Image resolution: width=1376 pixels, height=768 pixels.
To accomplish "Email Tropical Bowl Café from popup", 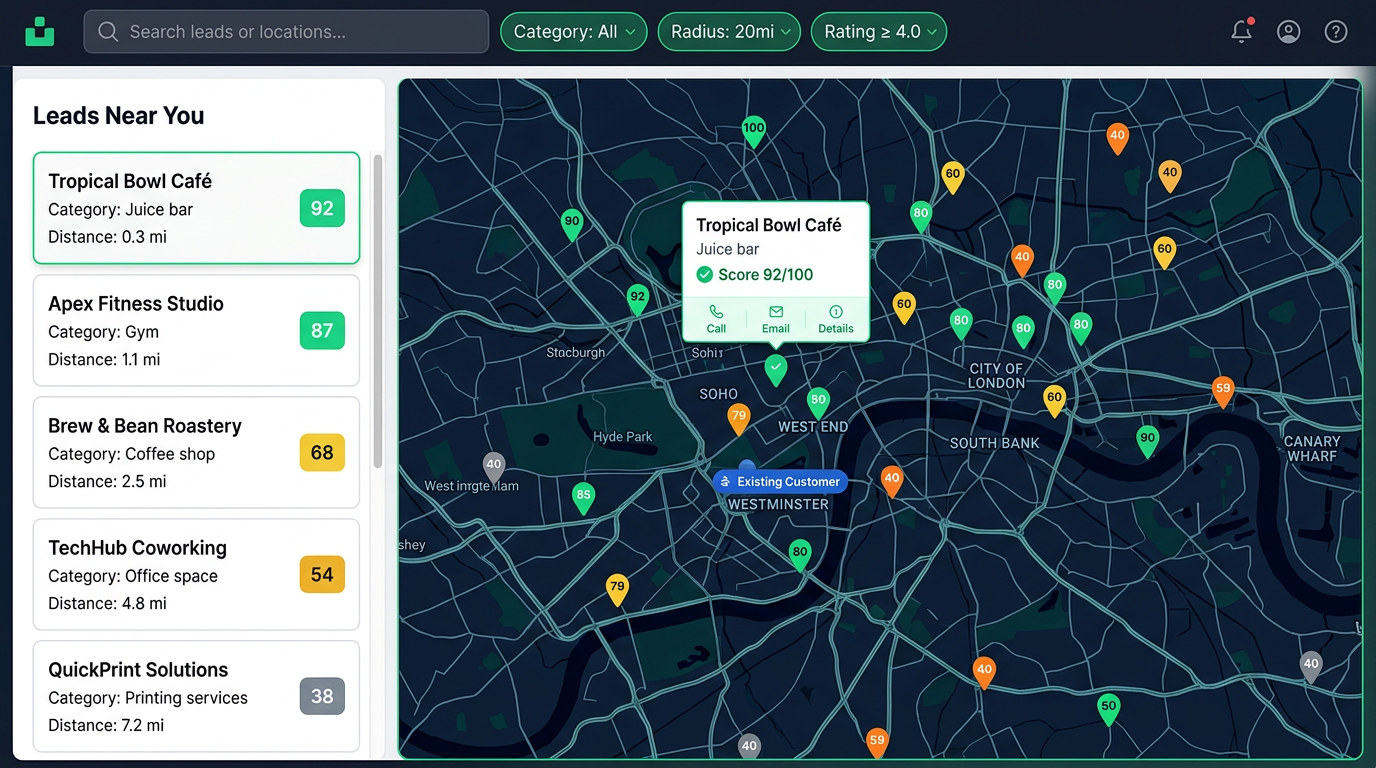I will [x=776, y=319].
